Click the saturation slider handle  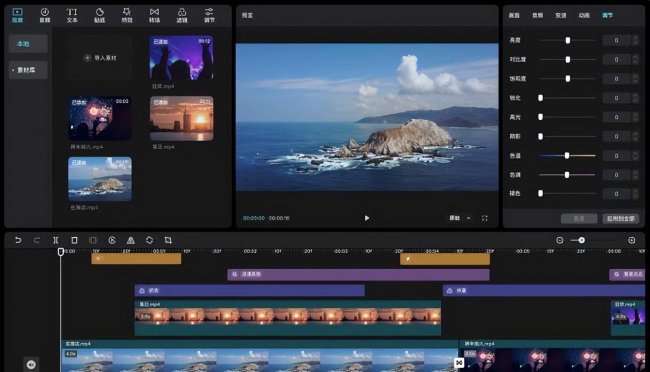pyautogui.click(x=568, y=78)
